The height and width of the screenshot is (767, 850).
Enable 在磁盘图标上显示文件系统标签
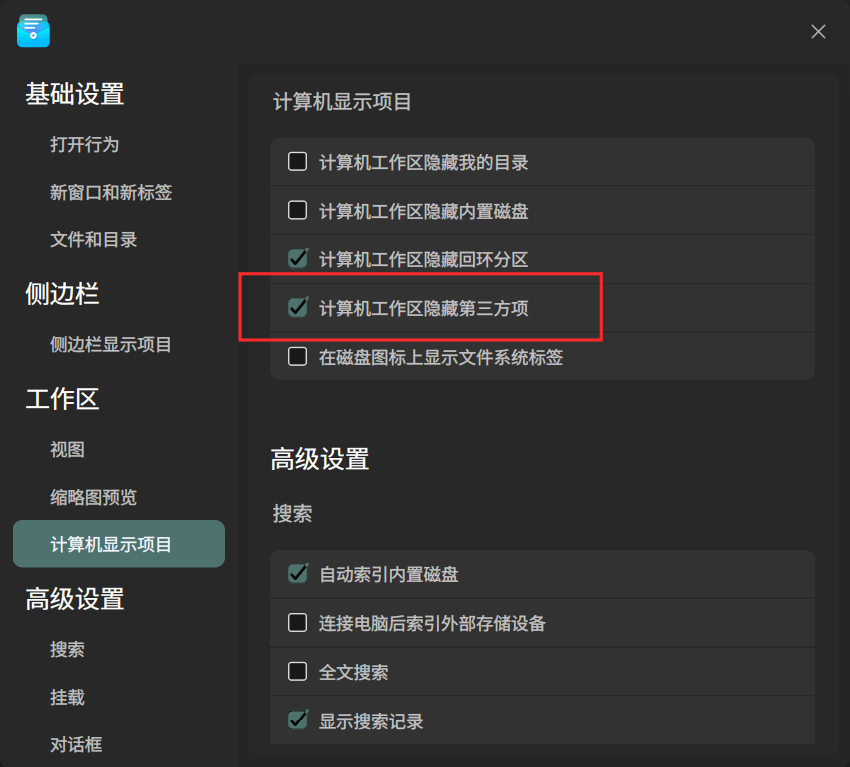(297, 357)
